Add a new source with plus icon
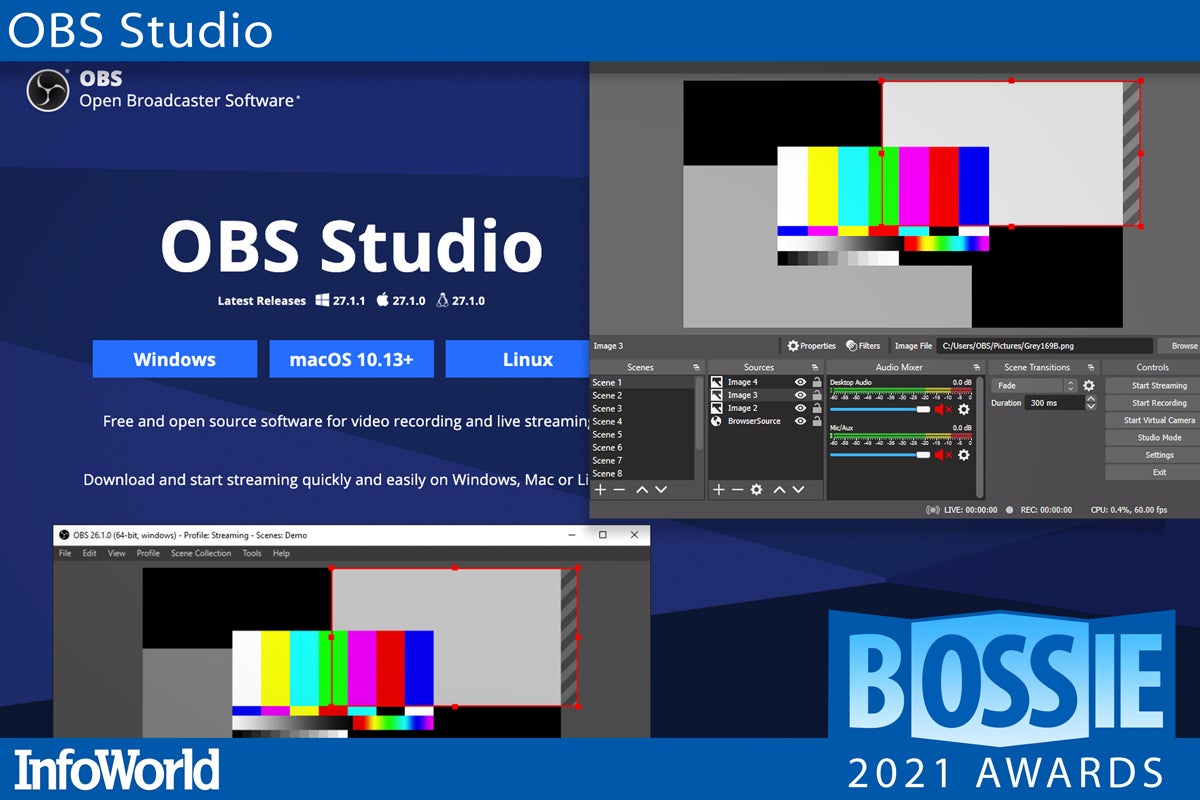 click(x=718, y=489)
